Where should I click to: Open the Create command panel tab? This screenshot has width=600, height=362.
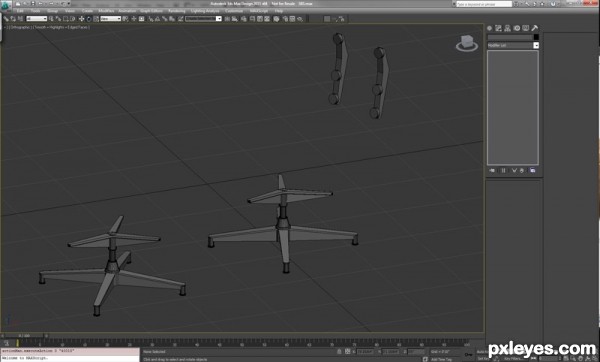[x=489, y=28]
